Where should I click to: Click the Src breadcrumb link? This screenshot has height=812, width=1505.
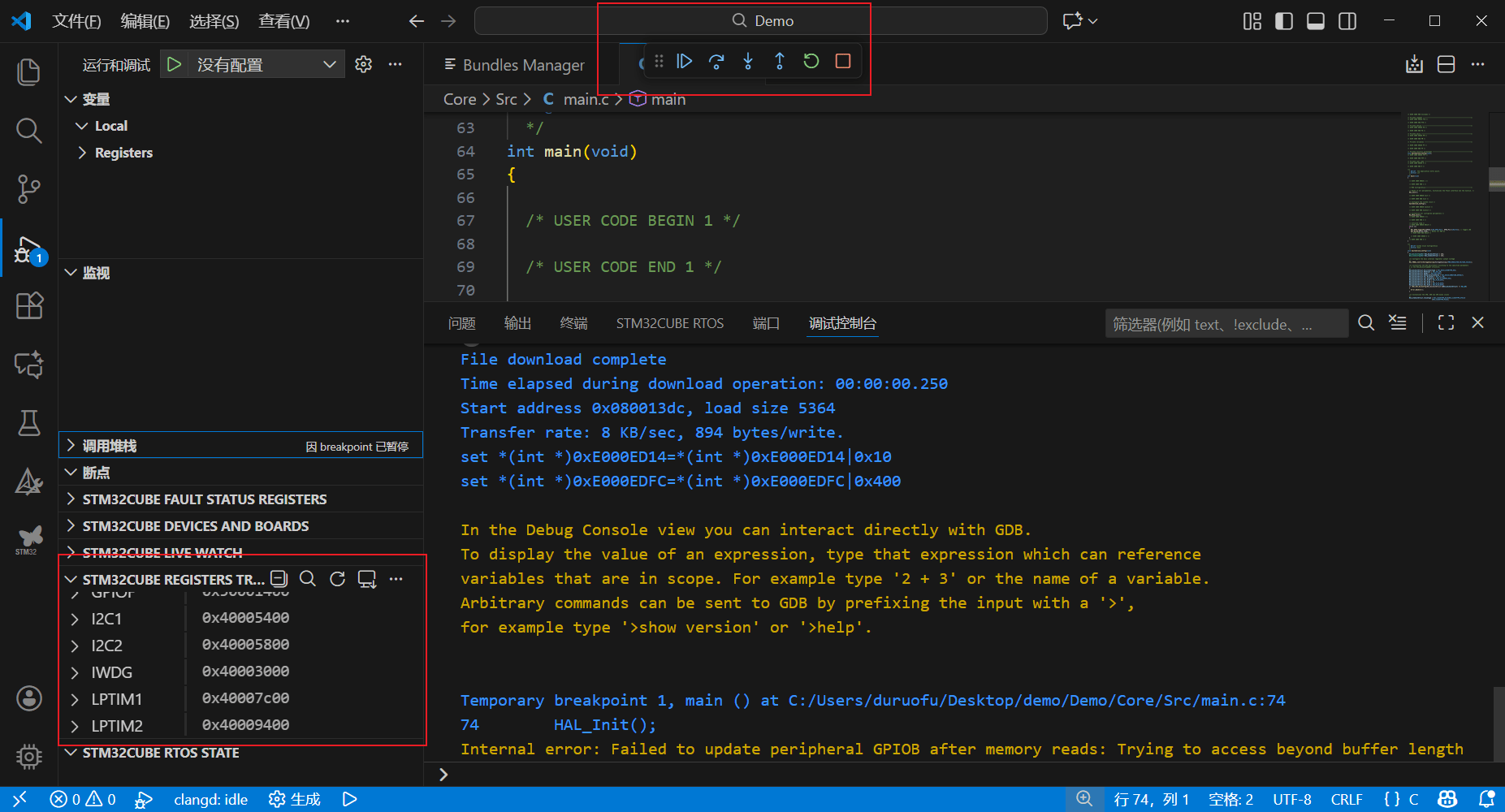506,99
